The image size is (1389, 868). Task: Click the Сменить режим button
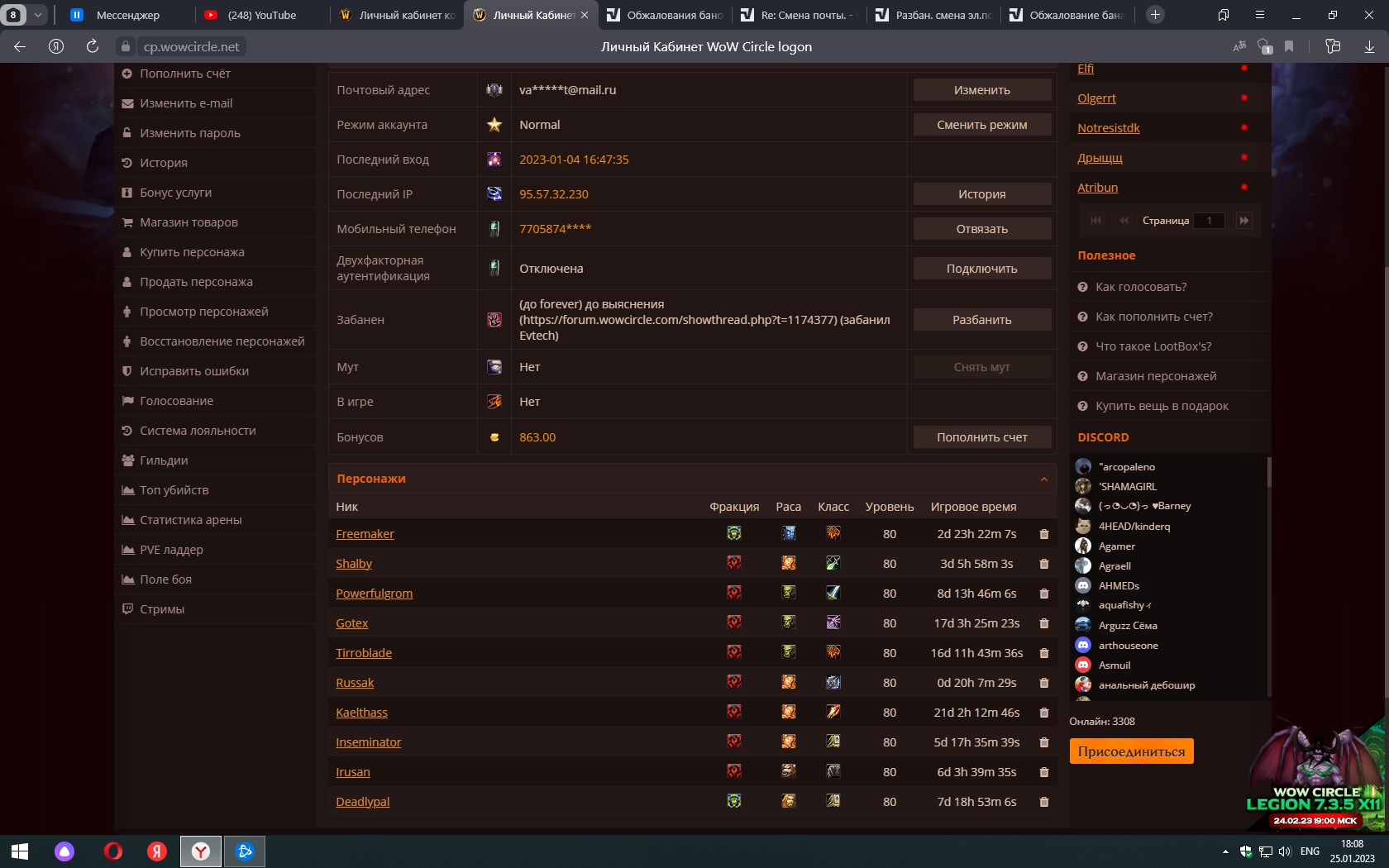982,125
